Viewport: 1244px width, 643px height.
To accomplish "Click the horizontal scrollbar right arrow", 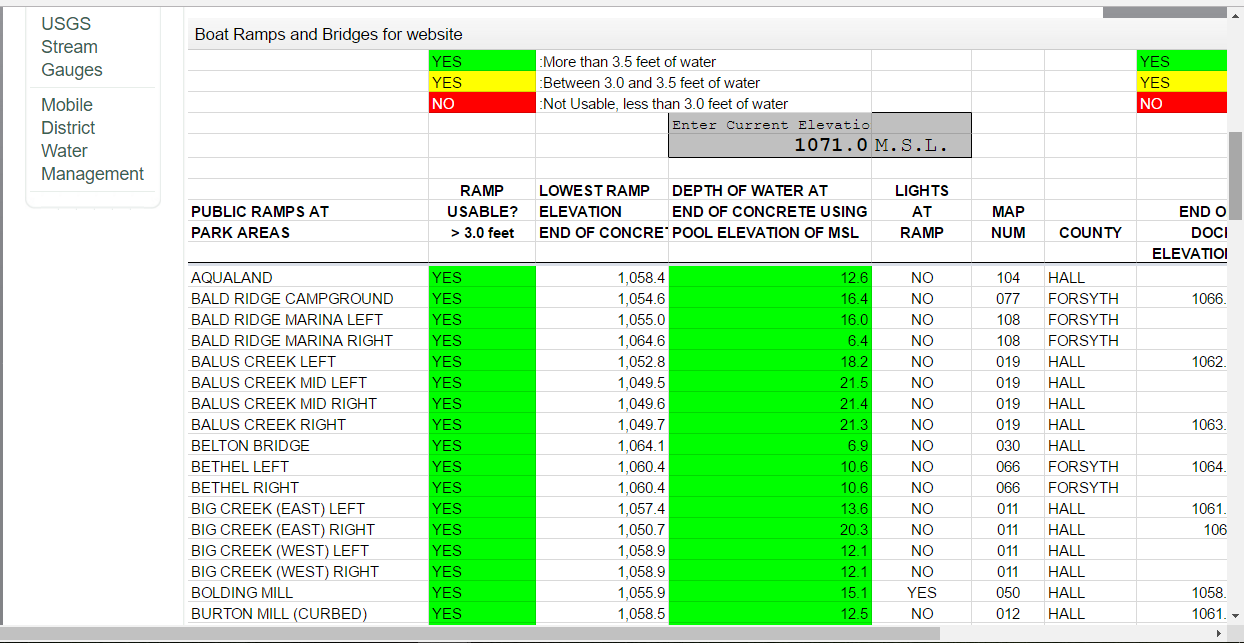I will point(1218,634).
